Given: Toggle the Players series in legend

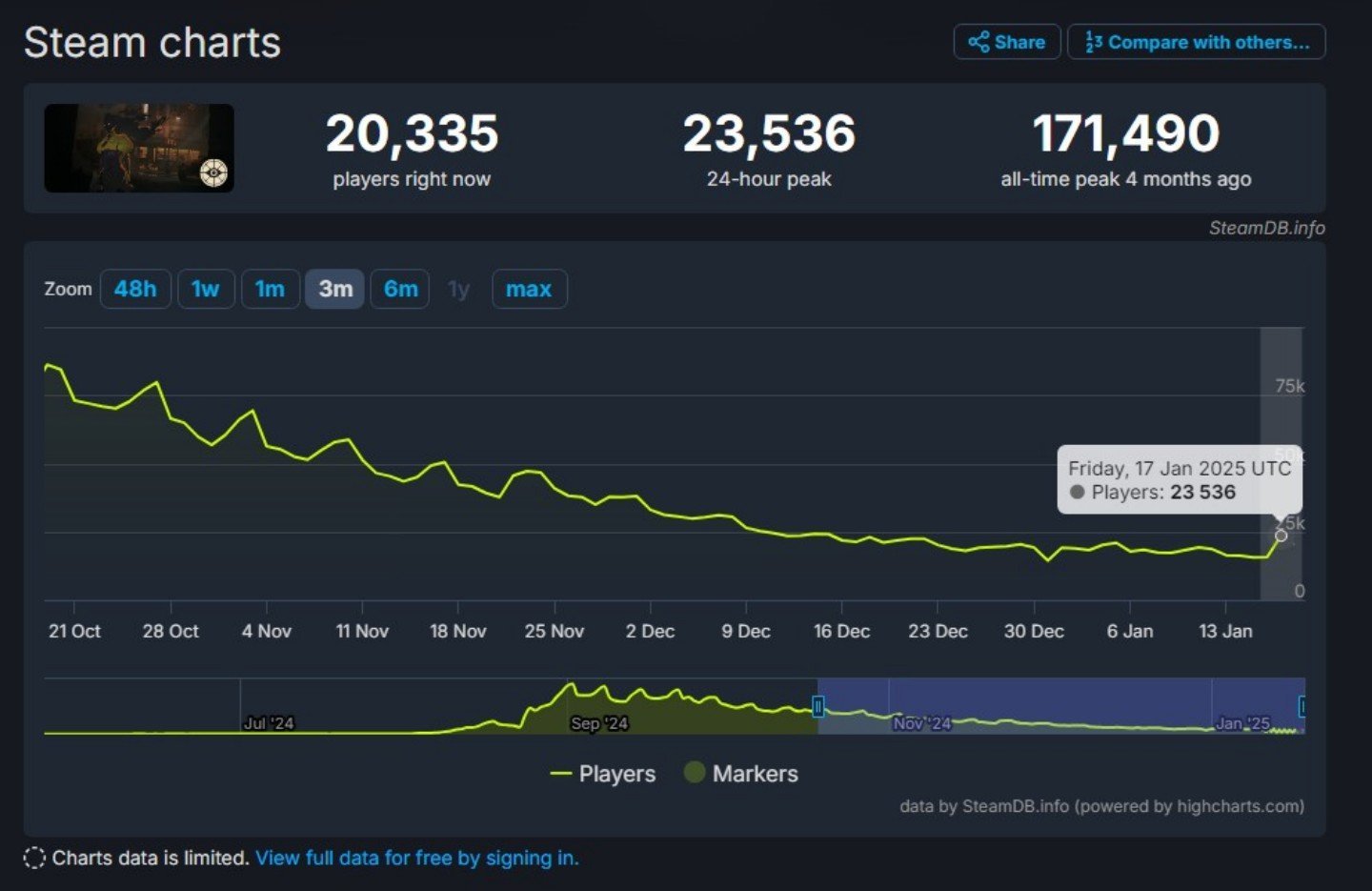Looking at the screenshot, I should (x=603, y=774).
